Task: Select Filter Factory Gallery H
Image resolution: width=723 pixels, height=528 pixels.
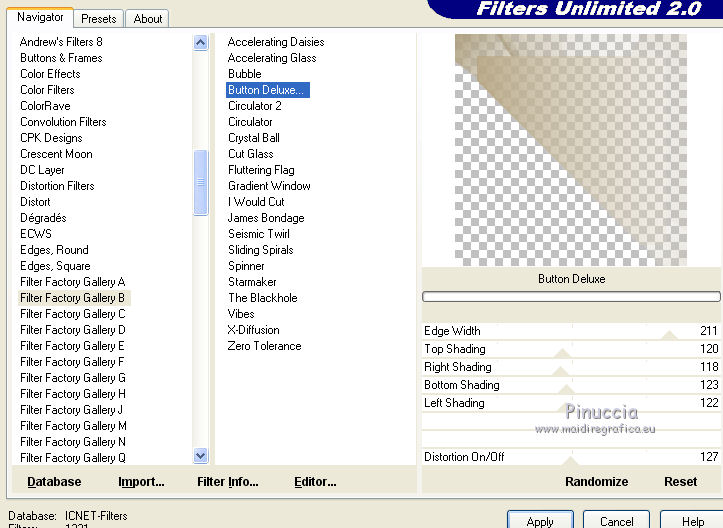Action: [72, 394]
